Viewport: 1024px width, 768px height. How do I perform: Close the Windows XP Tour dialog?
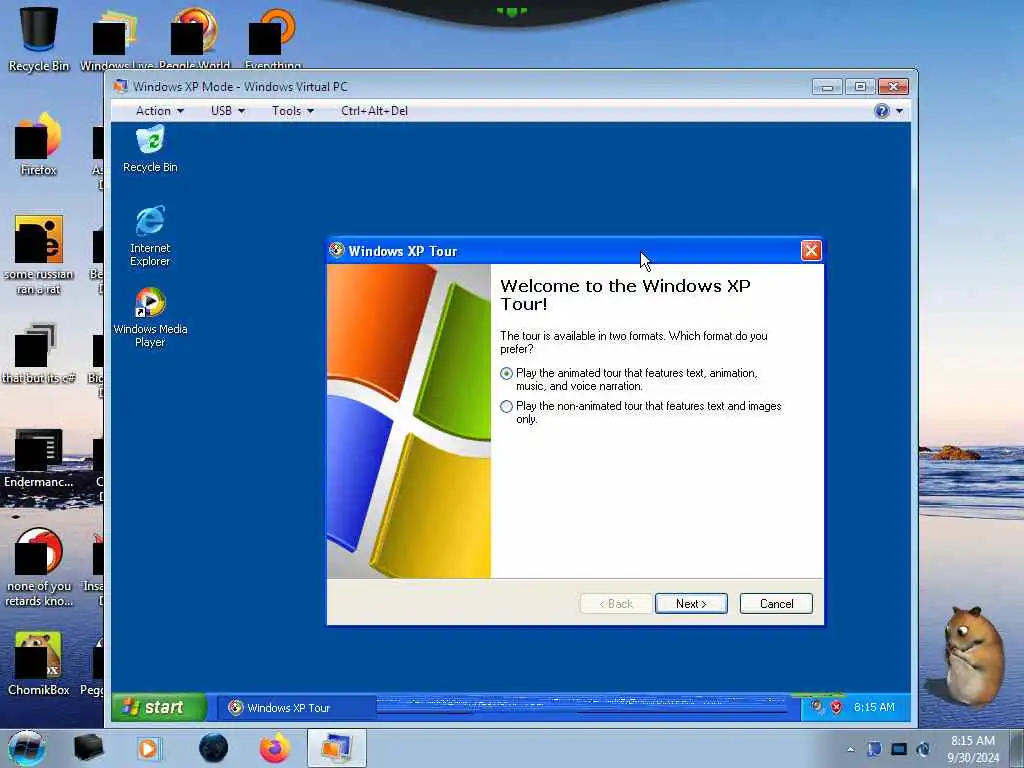click(x=810, y=251)
